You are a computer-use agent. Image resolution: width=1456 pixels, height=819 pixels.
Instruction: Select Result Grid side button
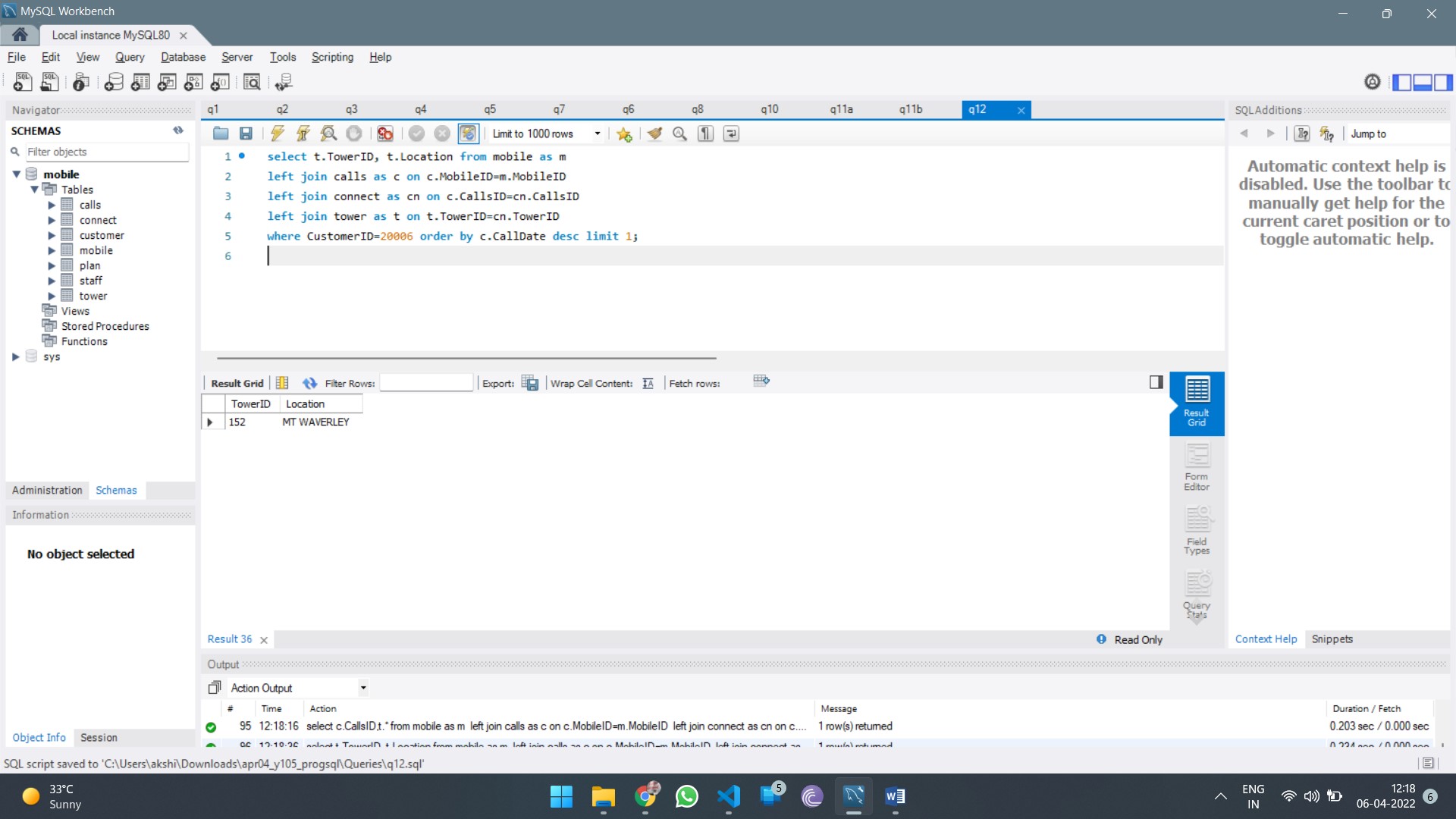coord(1197,403)
